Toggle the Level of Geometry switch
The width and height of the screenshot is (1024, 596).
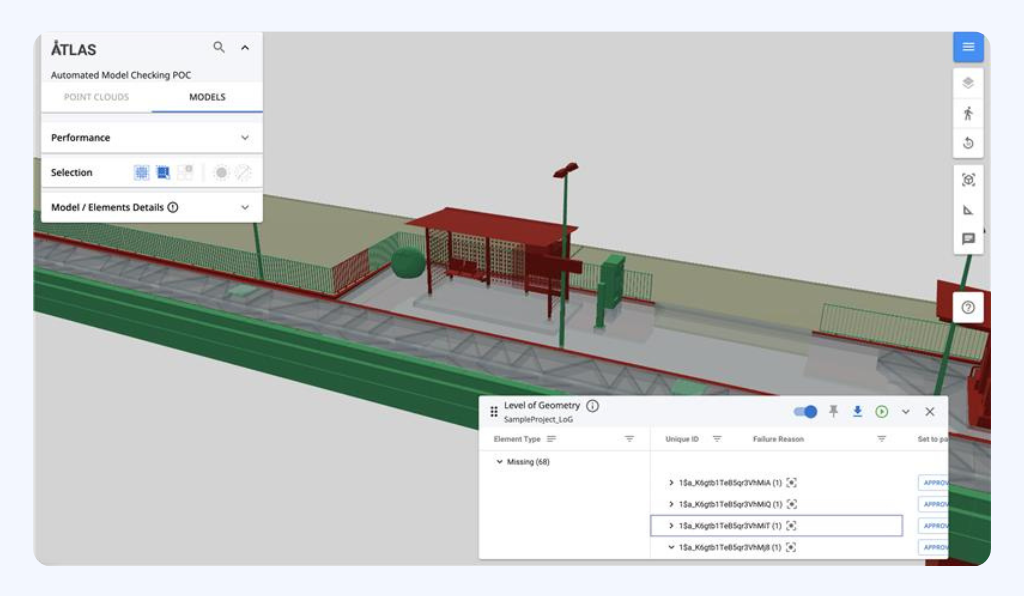(x=805, y=412)
